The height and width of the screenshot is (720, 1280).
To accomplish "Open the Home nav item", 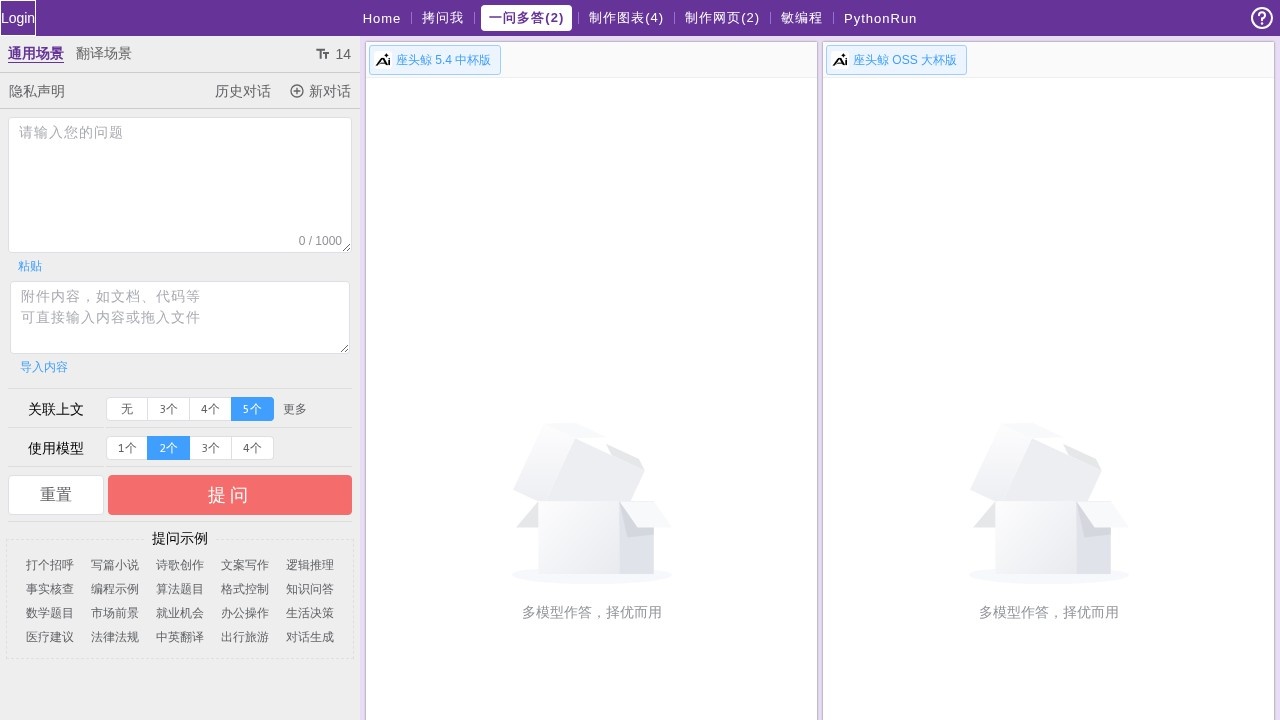I will (382, 18).
